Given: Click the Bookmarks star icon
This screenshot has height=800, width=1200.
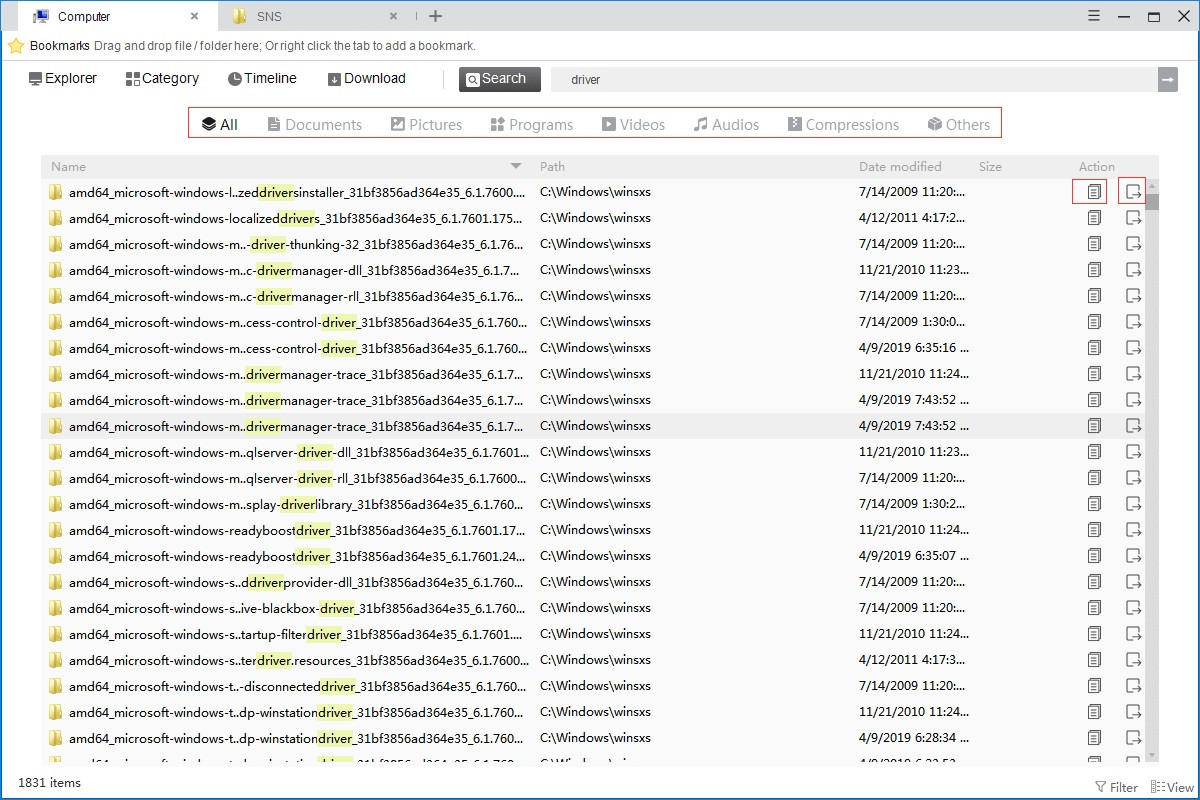Looking at the screenshot, I should coord(16,46).
